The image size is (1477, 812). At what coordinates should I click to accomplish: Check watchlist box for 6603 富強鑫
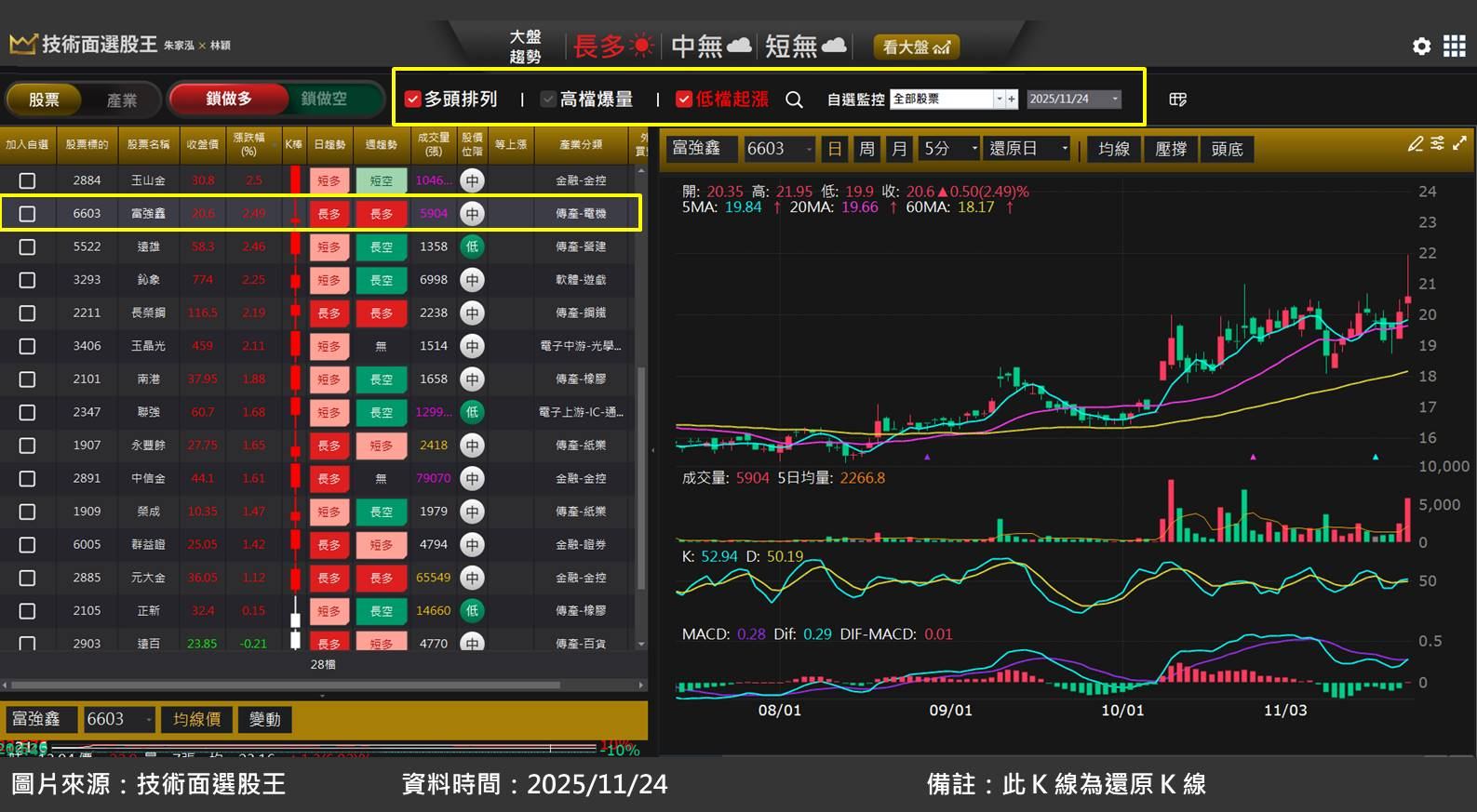(27, 214)
